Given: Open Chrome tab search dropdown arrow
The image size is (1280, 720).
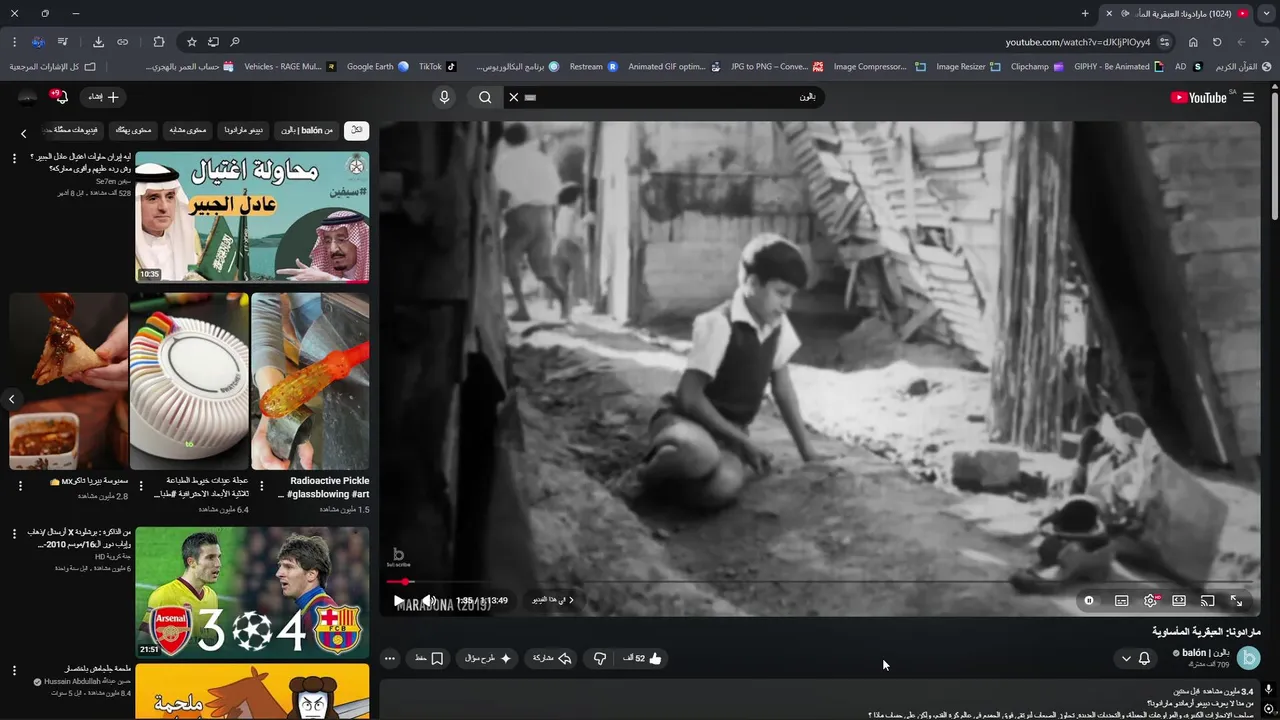Looking at the screenshot, I should [1267, 13].
